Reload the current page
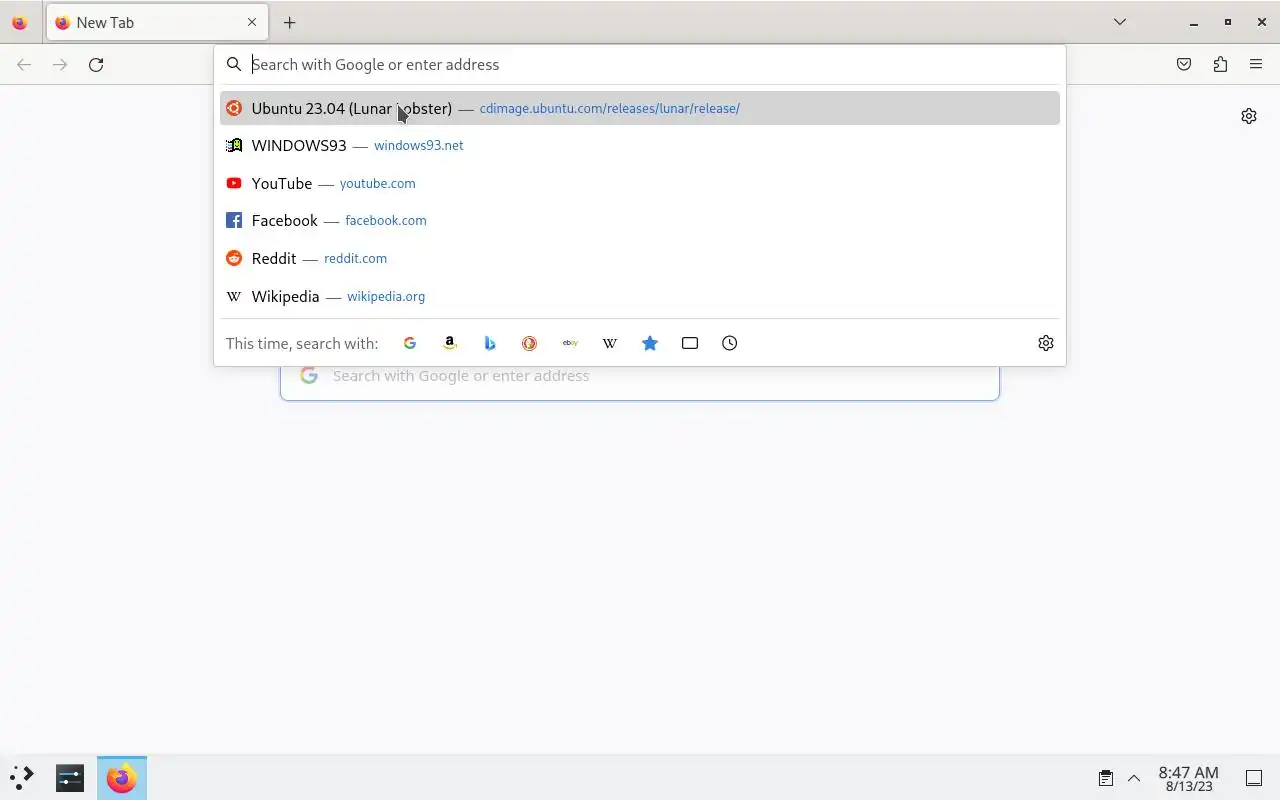Viewport: 1280px width, 800px height. click(96, 64)
